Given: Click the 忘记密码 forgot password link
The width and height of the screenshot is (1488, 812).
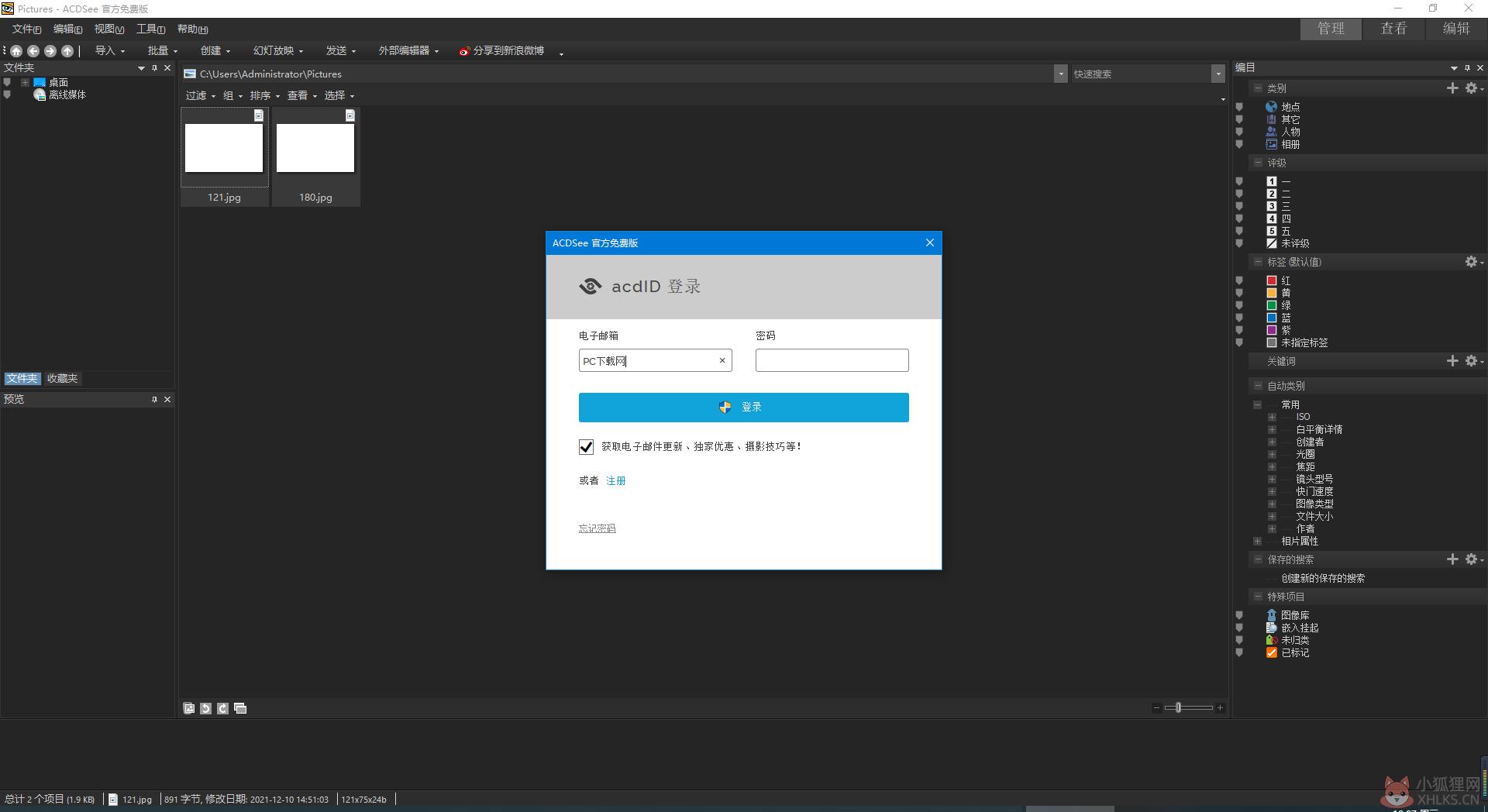Looking at the screenshot, I should click(597, 528).
